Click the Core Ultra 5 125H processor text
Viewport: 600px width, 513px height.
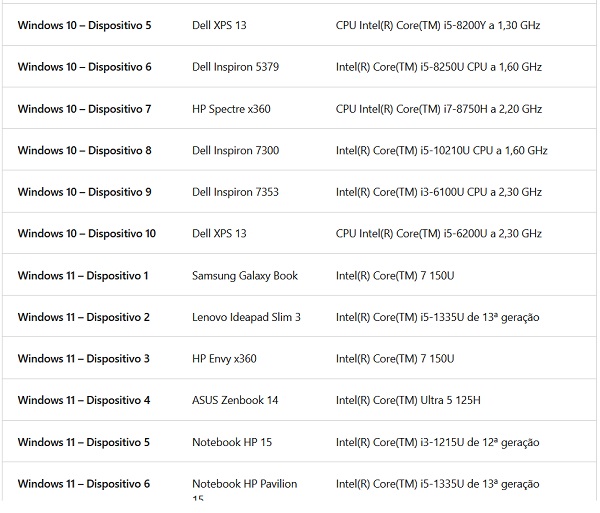[408, 400]
